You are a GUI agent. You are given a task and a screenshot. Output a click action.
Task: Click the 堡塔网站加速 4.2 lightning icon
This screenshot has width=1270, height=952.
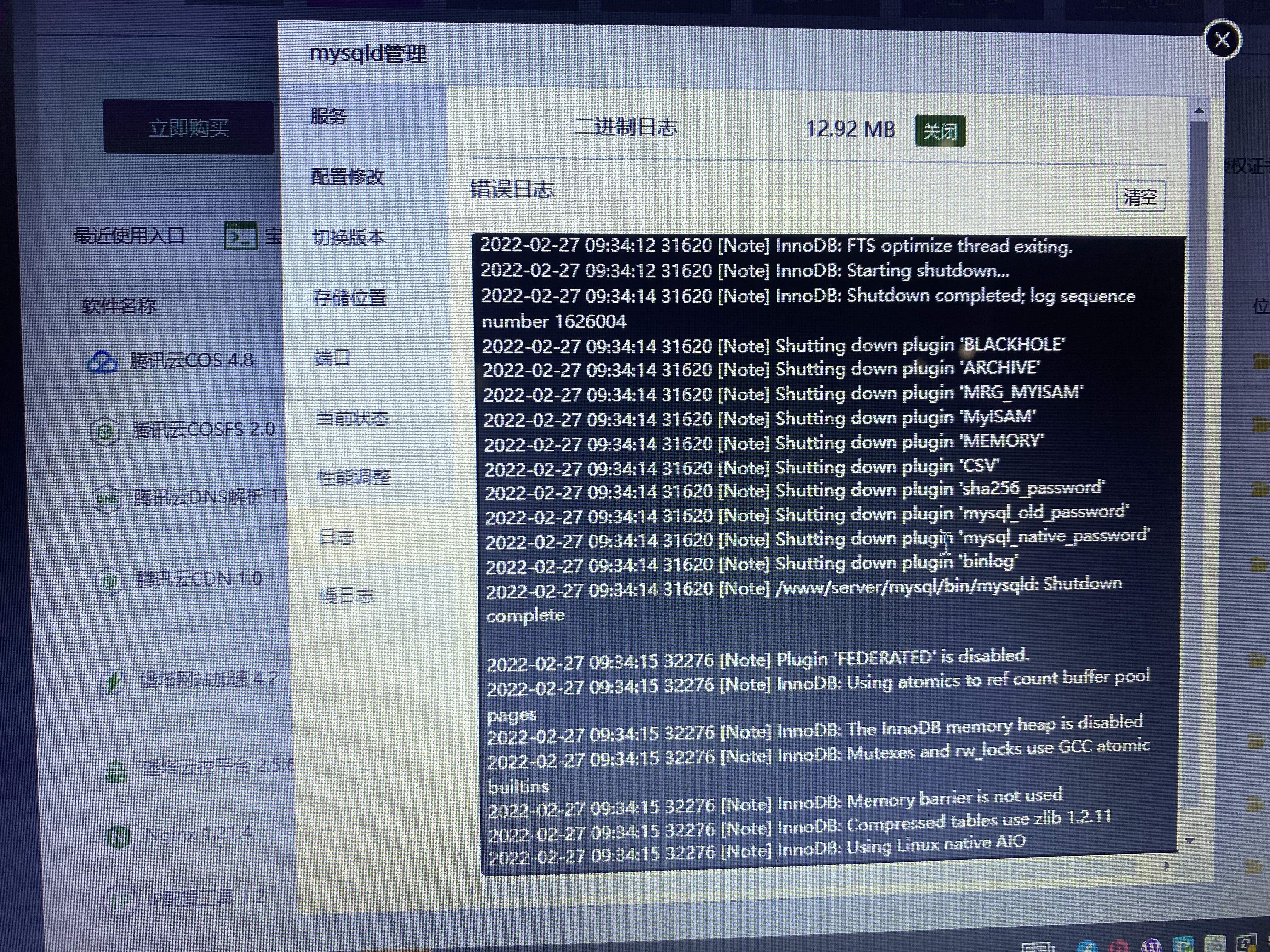coord(113,681)
